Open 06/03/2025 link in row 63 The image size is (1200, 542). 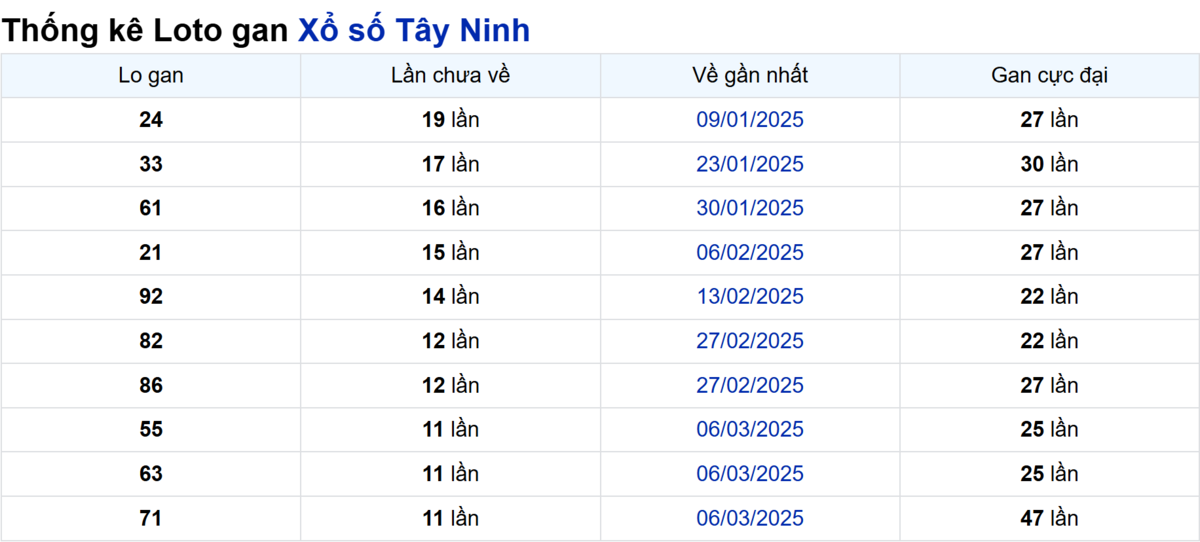pos(750,474)
